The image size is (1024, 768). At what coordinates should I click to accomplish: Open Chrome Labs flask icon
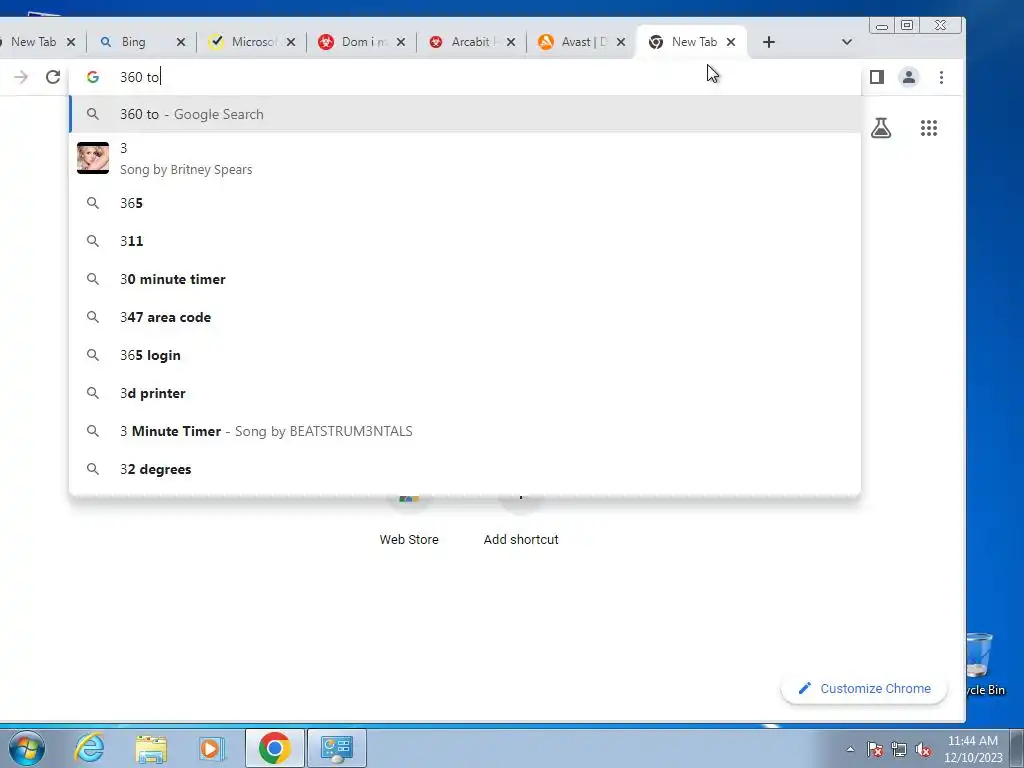click(881, 128)
